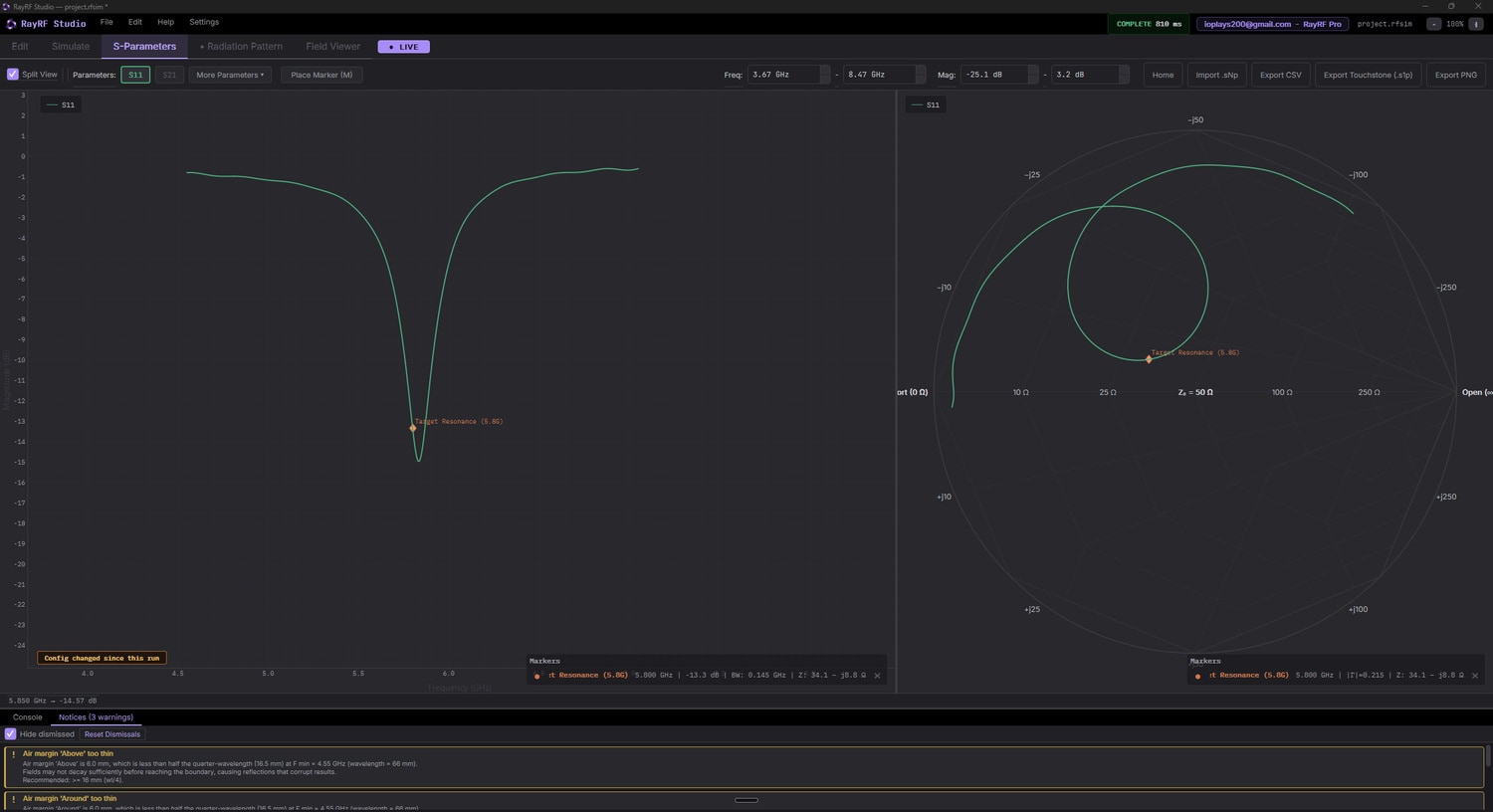Remove the Target Resonance marker in Smith chart panel
The image size is (1493, 812).
[x=1475, y=676]
